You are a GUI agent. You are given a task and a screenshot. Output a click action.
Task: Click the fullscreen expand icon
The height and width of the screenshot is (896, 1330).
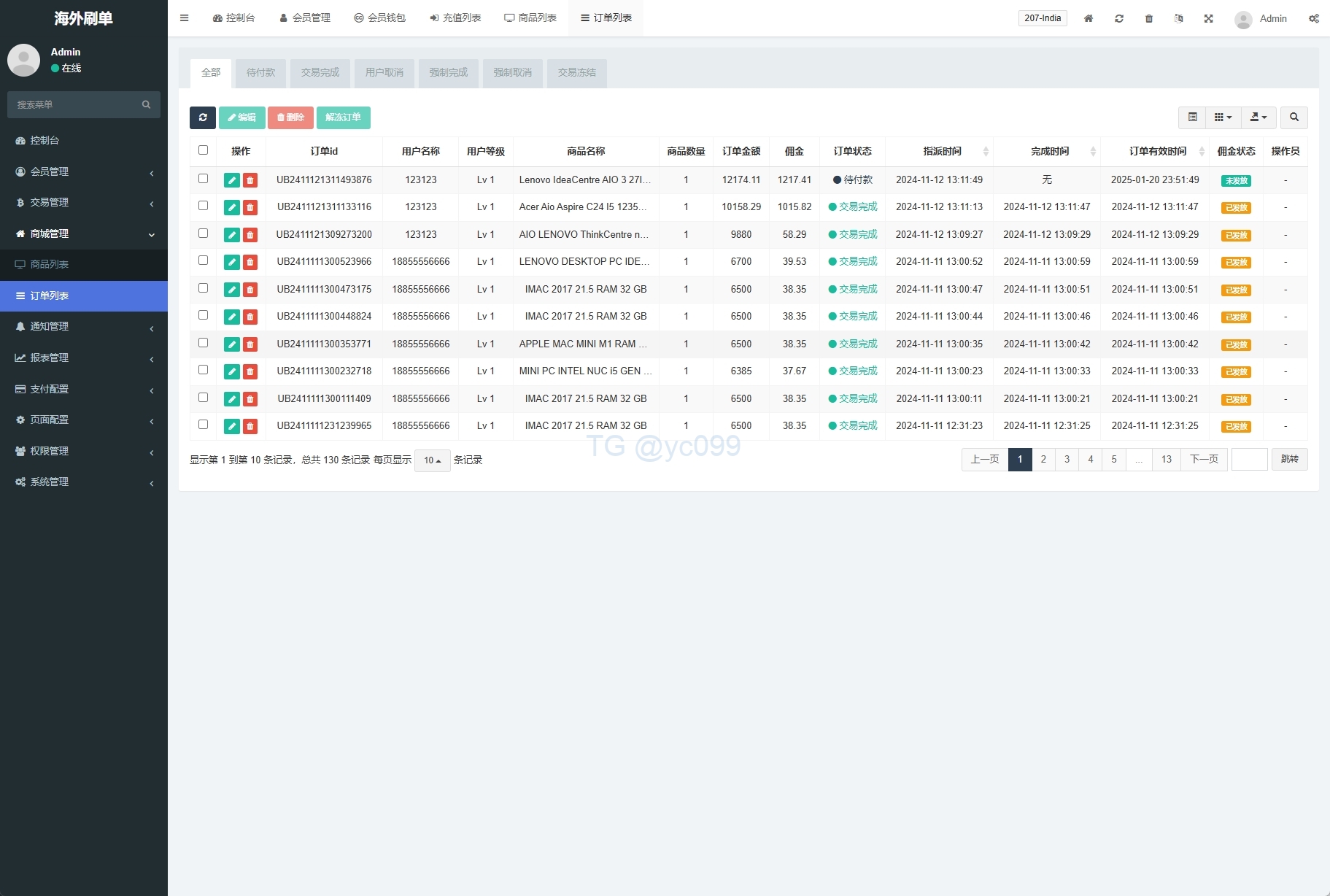click(1208, 18)
